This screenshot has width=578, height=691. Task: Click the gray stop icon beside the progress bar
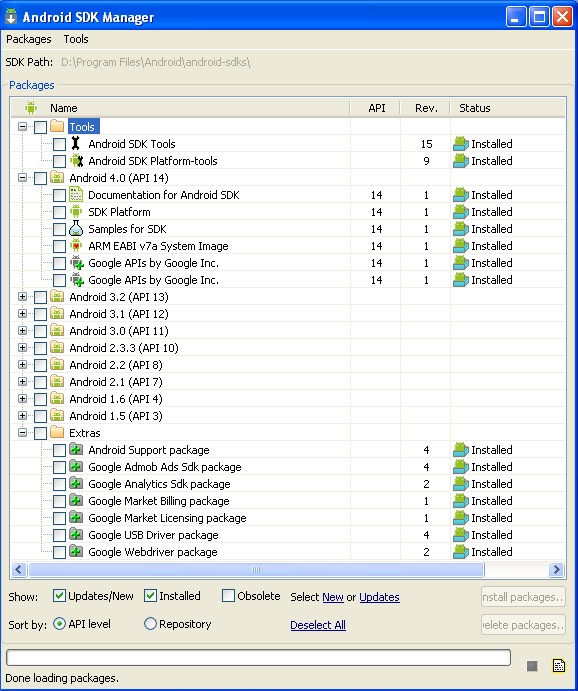pos(532,666)
